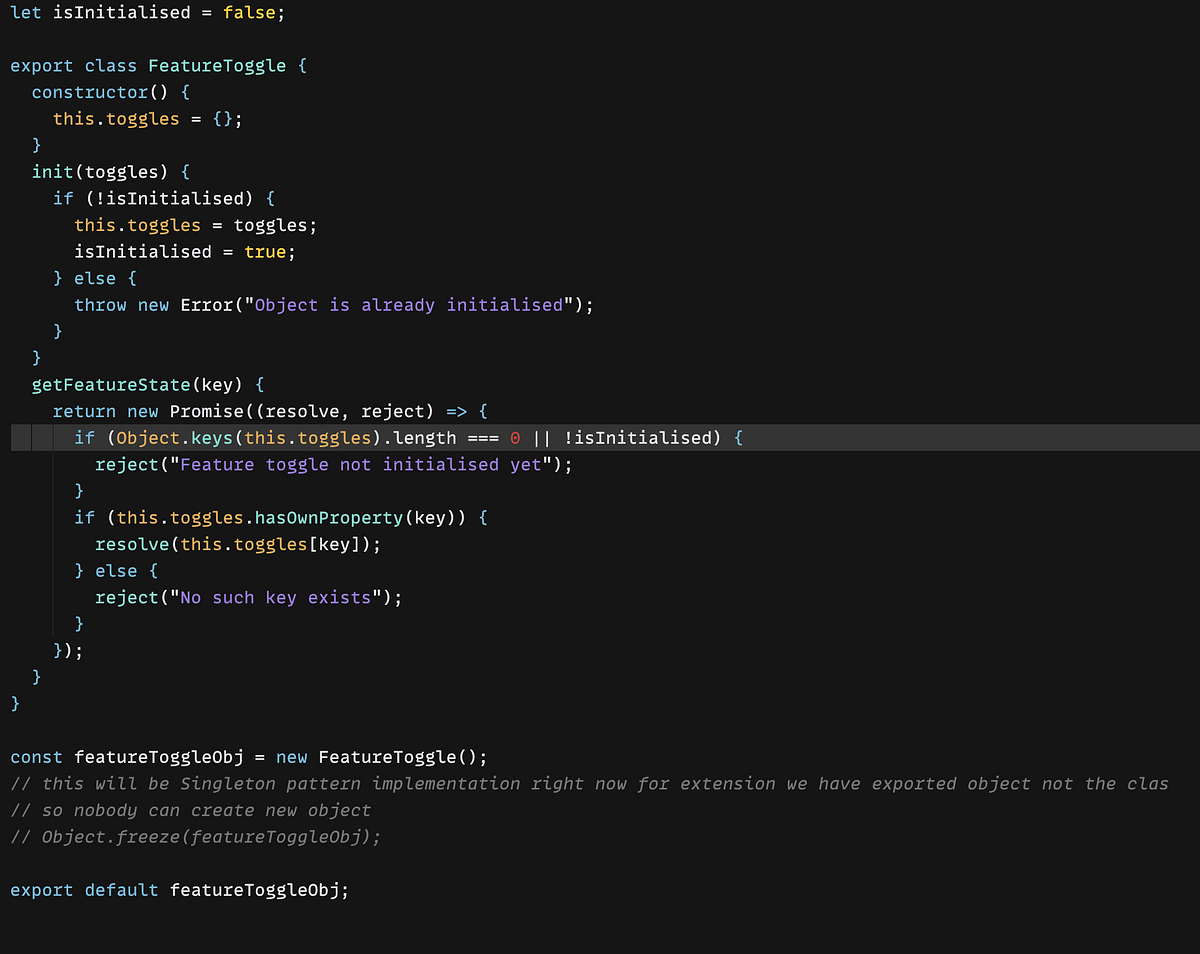Click the red zero literal
Viewport: 1200px width, 954px height.
click(x=515, y=437)
